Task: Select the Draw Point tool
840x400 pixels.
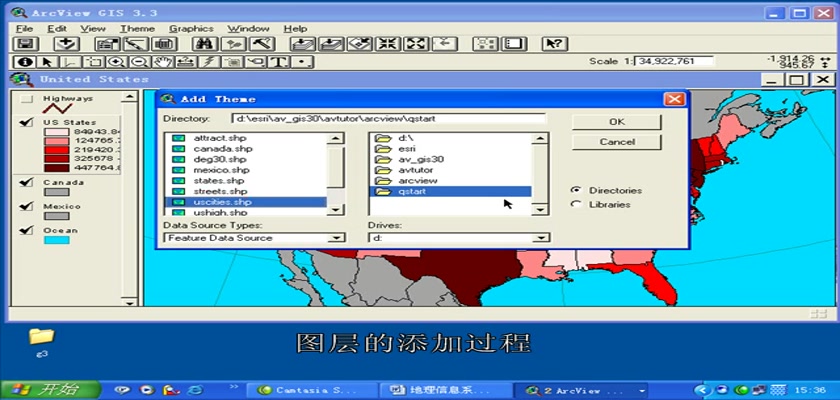Action: [302, 62]
